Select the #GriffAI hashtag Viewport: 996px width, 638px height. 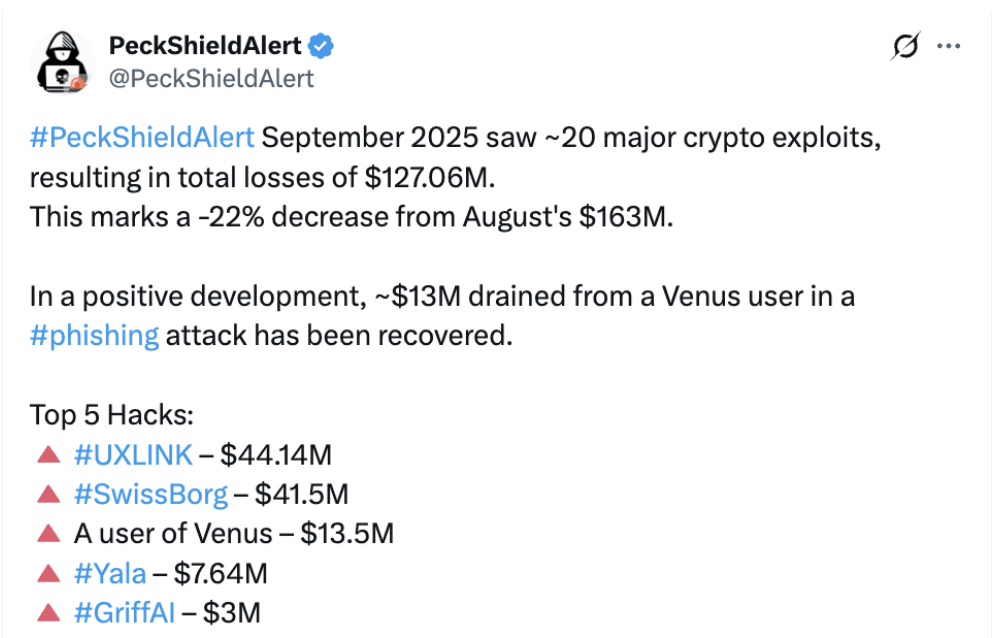124,612
